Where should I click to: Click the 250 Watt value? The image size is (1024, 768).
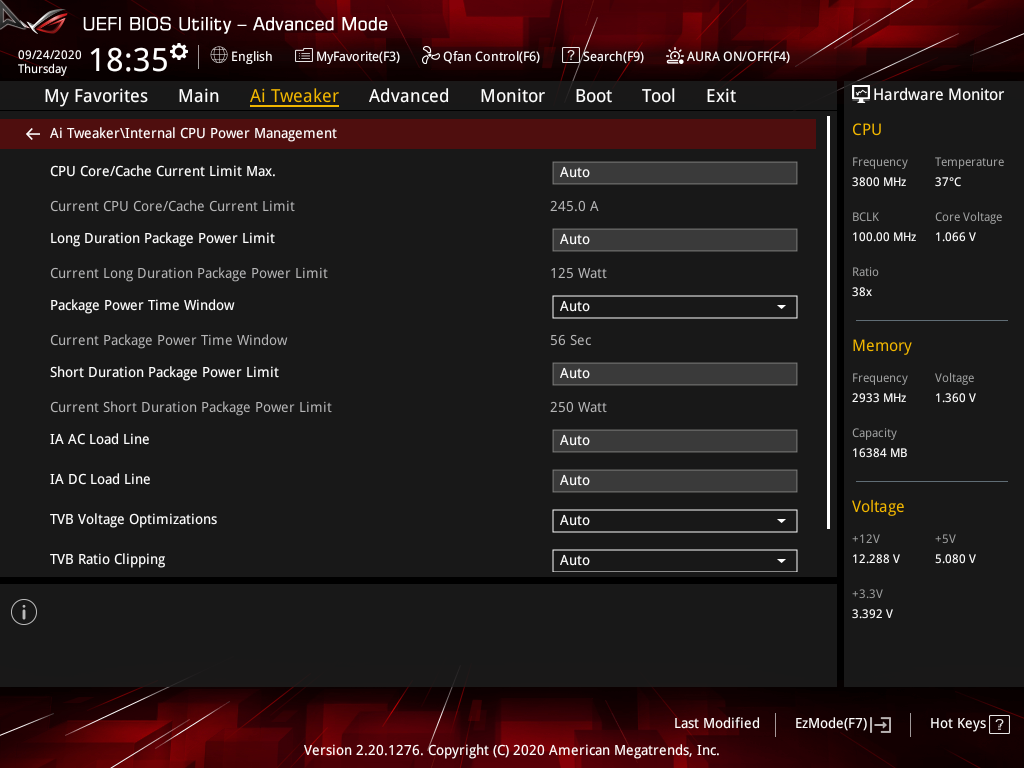tap(578, 408)
